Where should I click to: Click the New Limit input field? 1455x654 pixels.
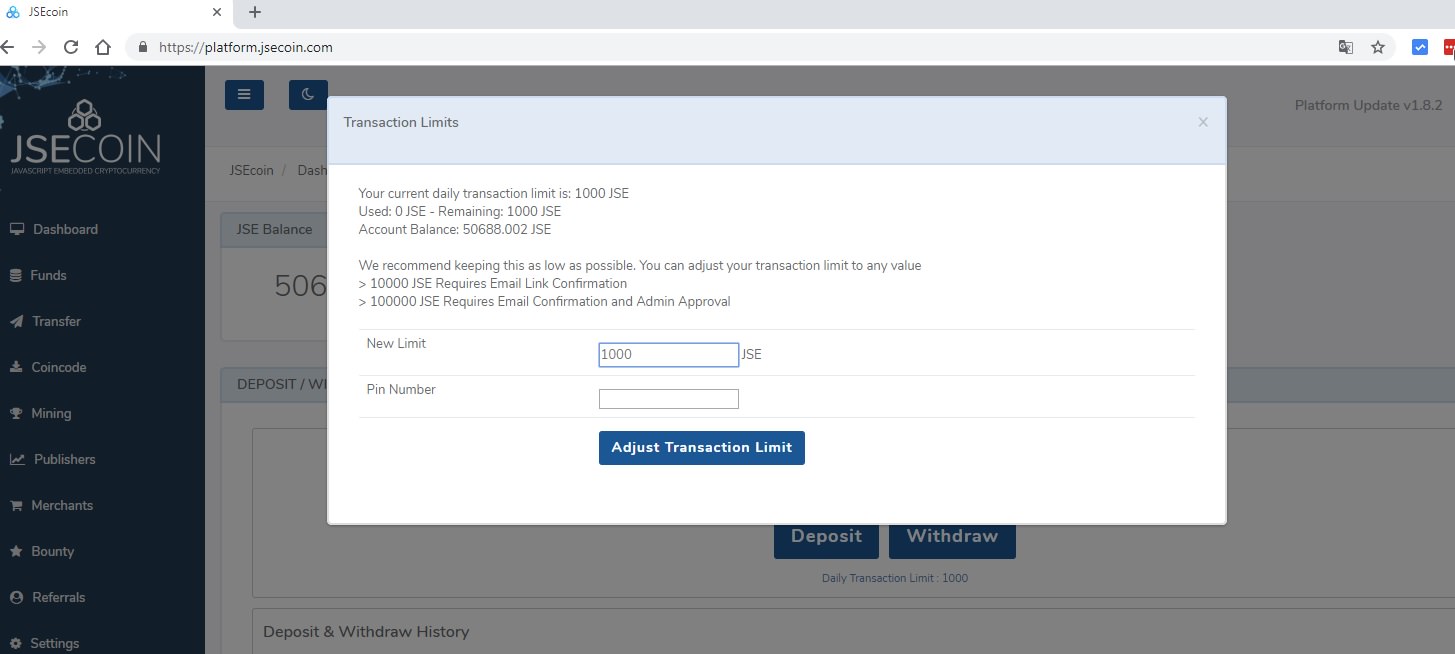pyautogui.click(x=669, y=354)
